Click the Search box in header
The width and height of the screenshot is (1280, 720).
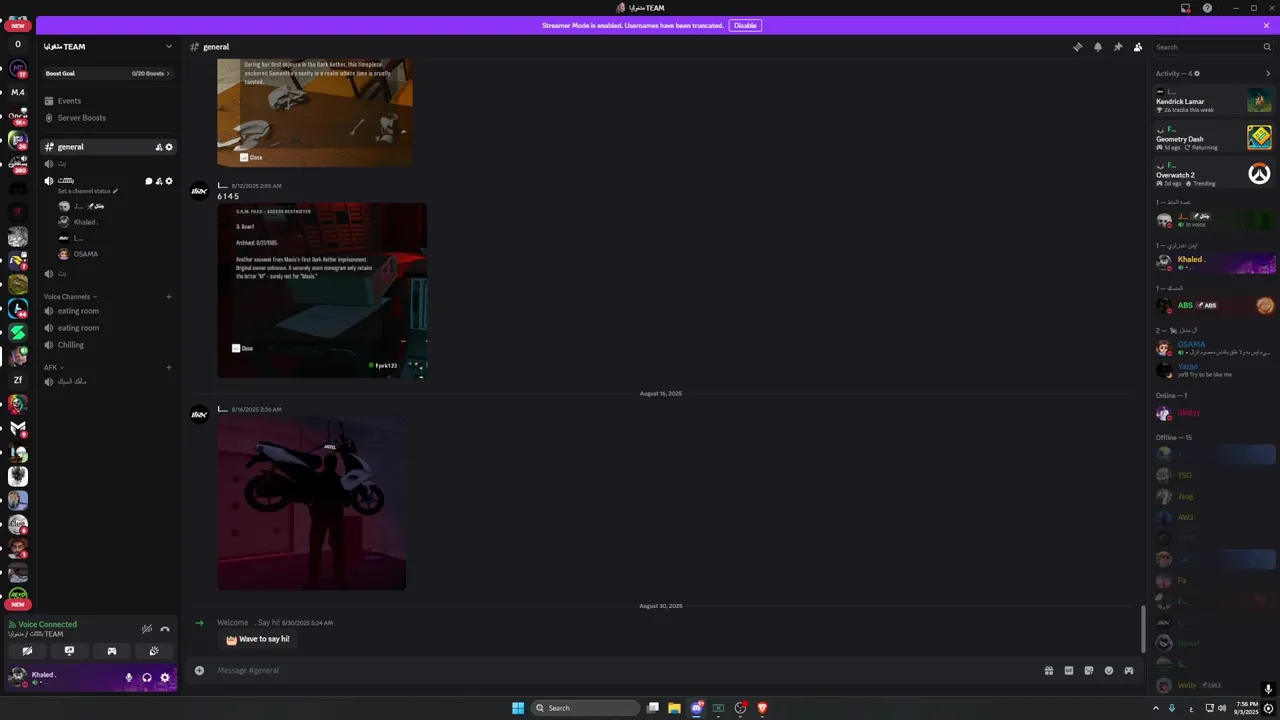point(1212,47)
